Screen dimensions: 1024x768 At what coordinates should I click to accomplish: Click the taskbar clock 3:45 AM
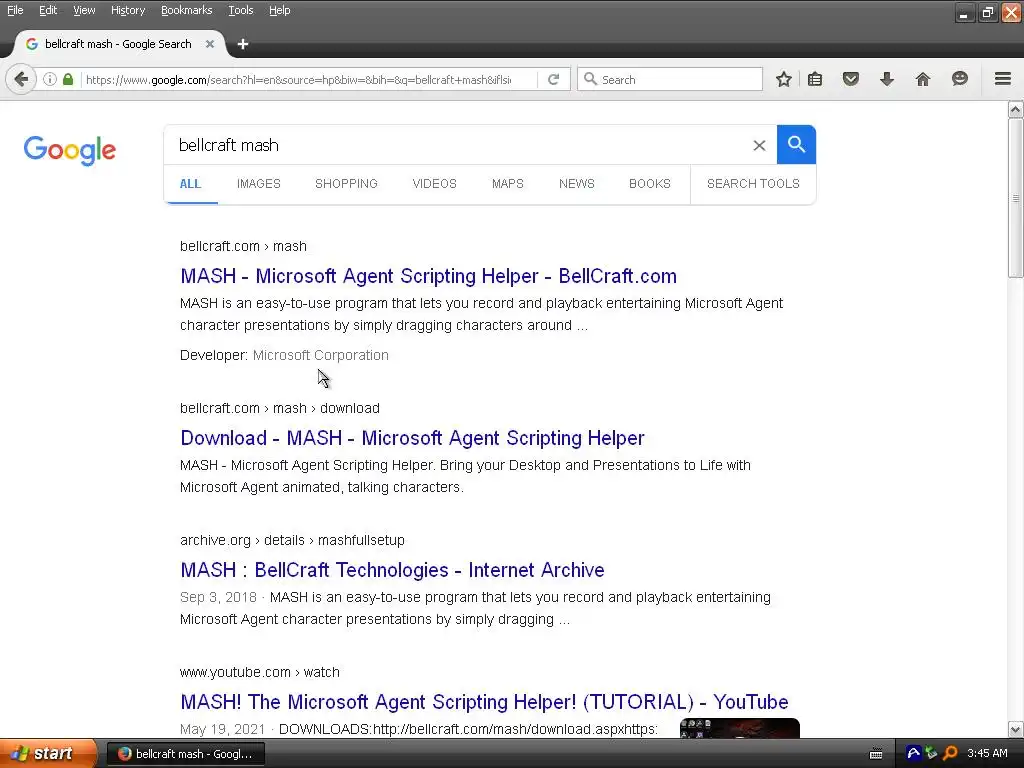tap(987, 754)
